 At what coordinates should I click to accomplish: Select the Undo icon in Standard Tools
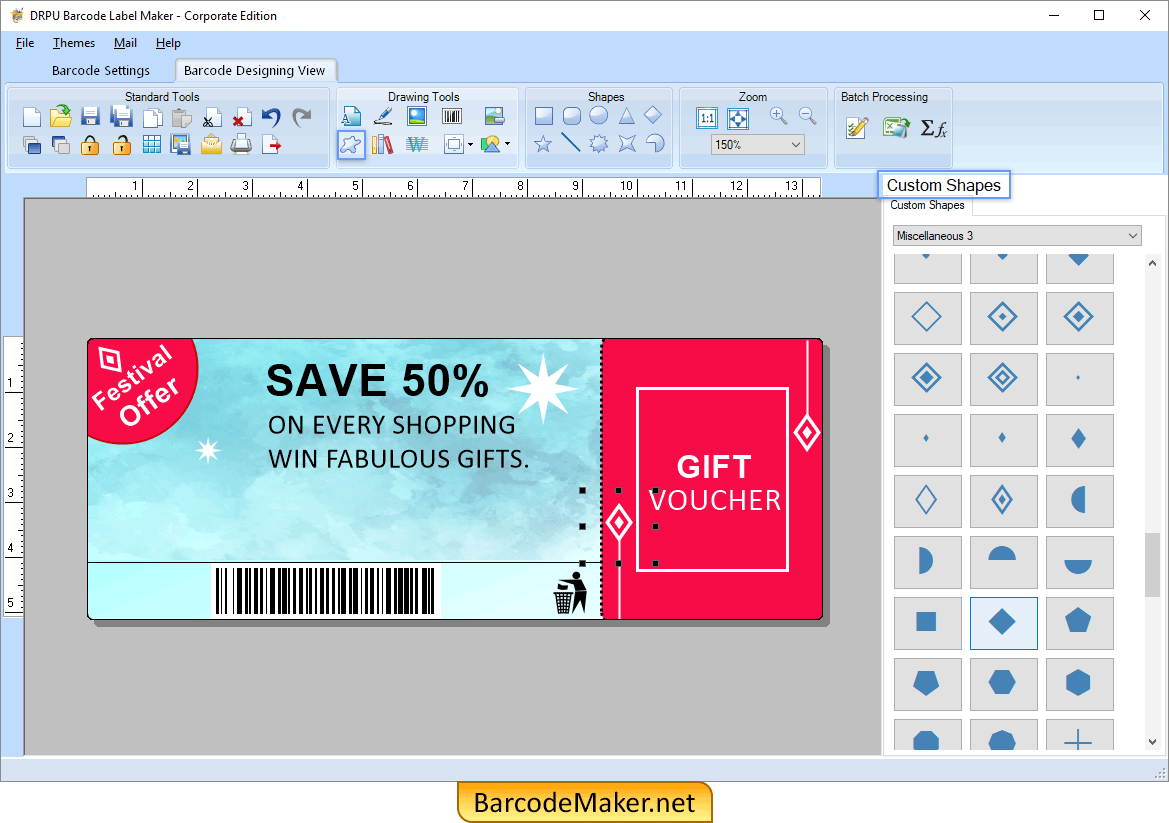pos(271,117)
